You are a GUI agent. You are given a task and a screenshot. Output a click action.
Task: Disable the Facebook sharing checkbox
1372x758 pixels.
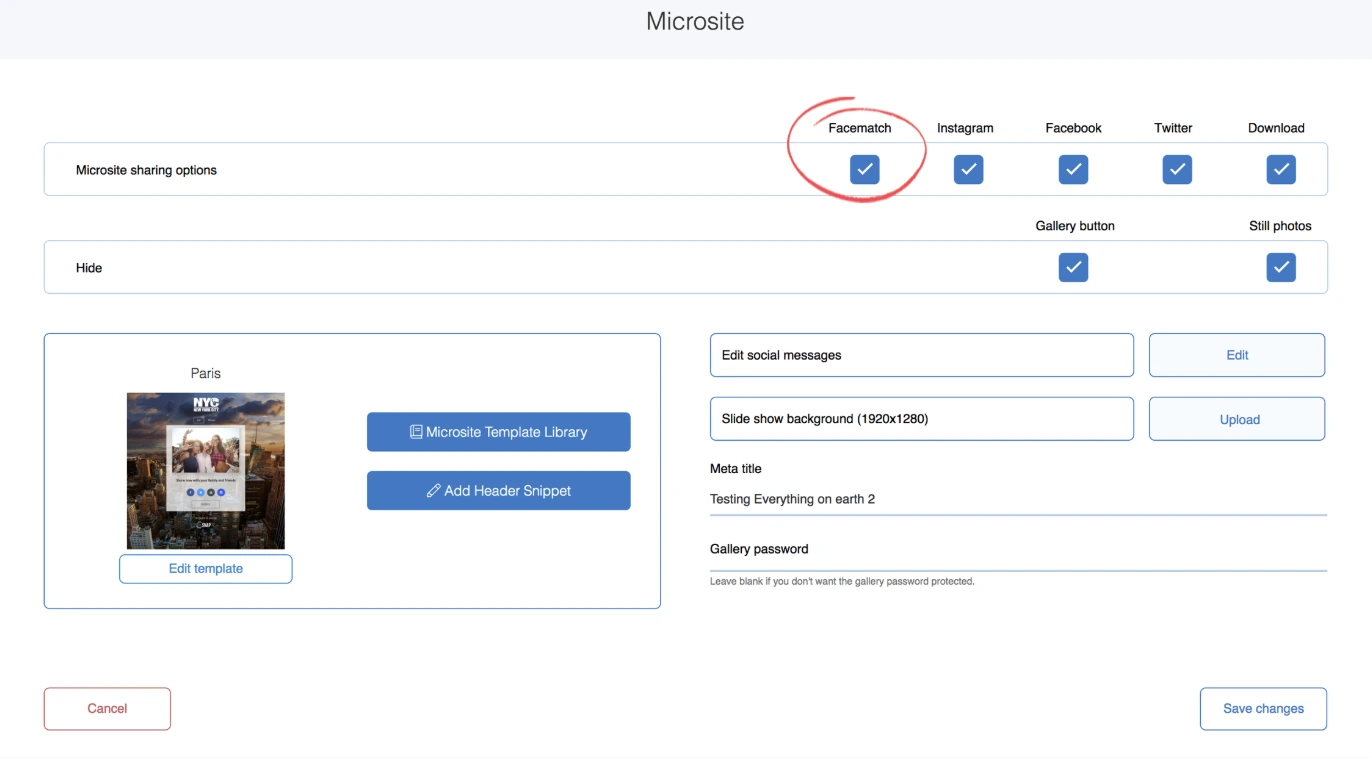pyautogui.click(x=1073, y=170)
